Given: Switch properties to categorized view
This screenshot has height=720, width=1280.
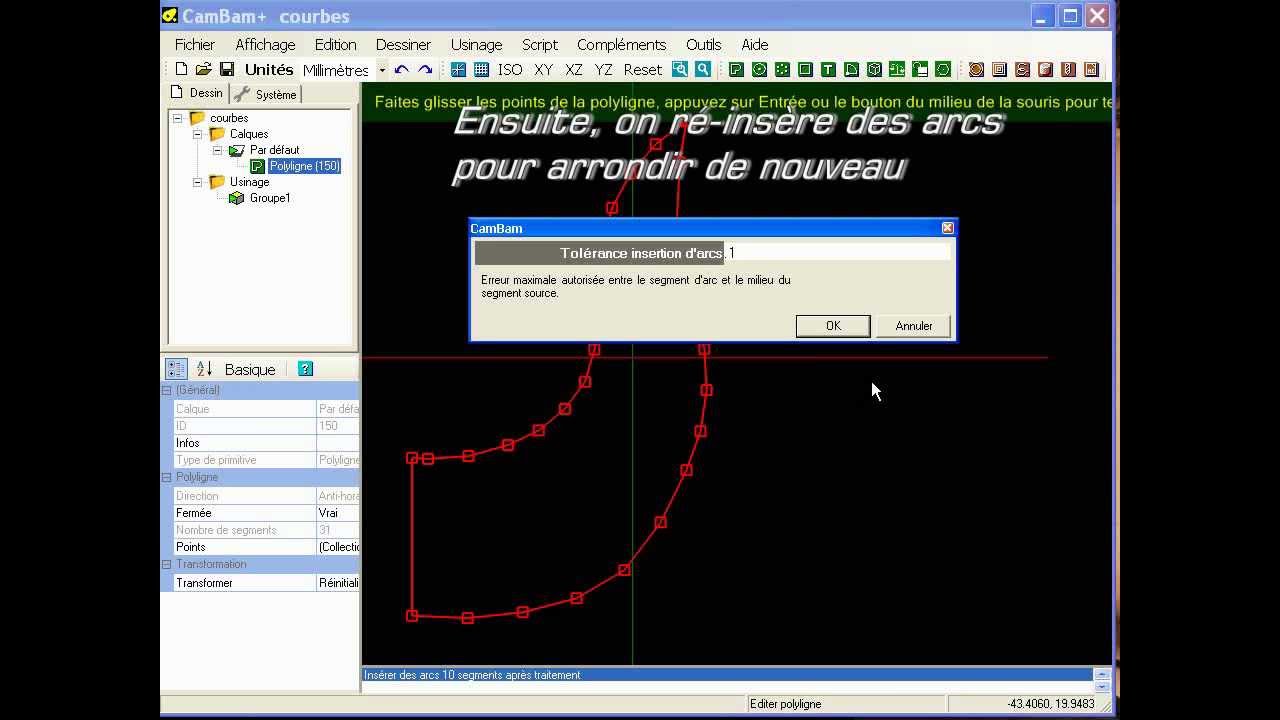Looking at the screenshot, I should click(176, 369).
